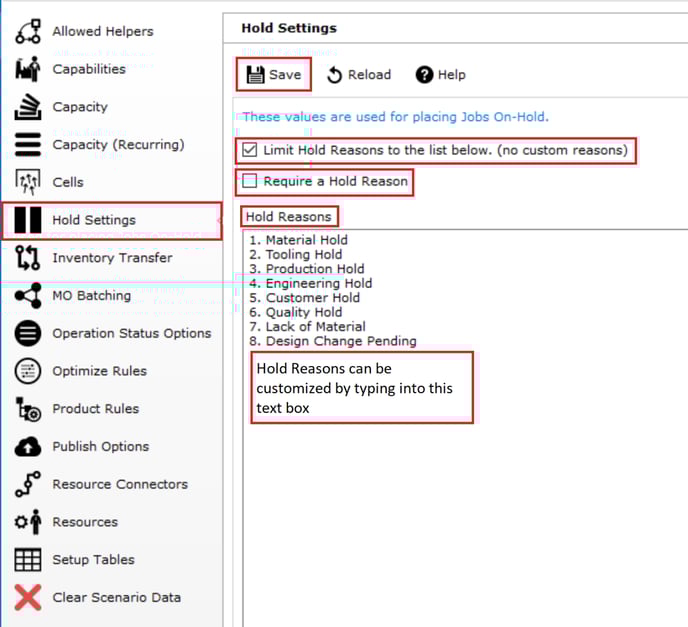Go to the Capabilities section
This screenshot has height=627, width=688.
tap(89, 69)
